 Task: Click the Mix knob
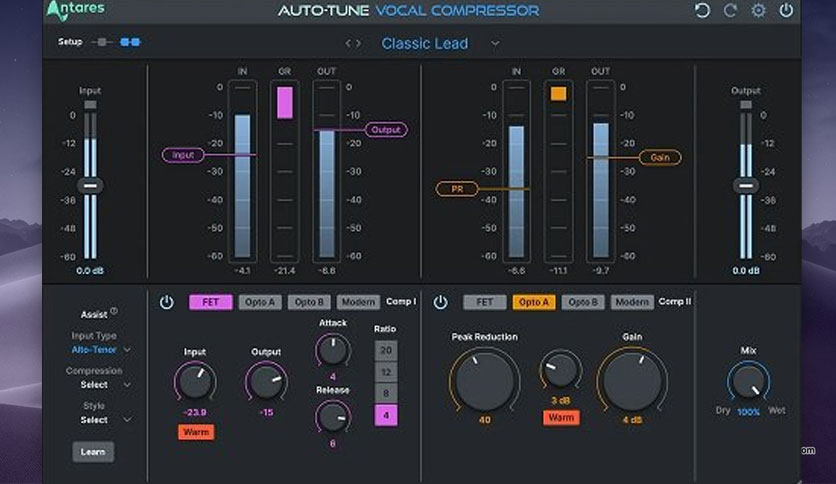tap(748, 382)
